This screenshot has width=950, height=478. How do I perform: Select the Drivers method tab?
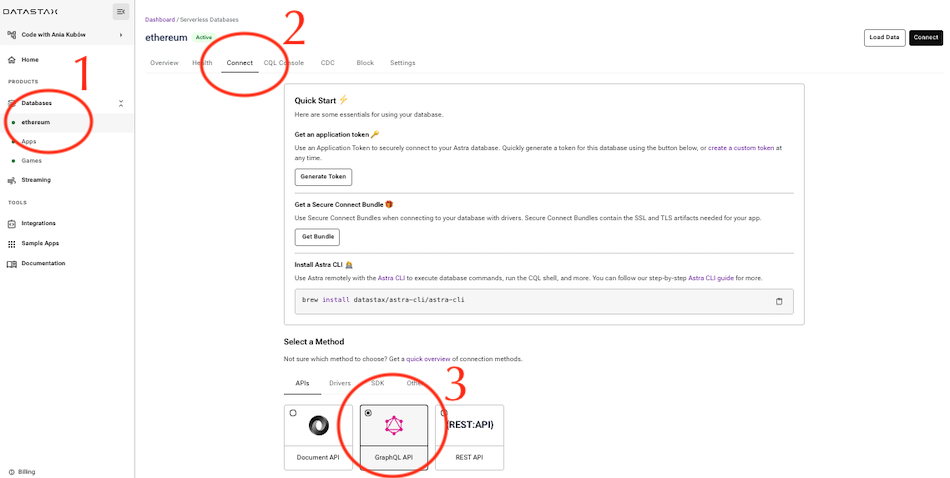[x=340, y=383]
